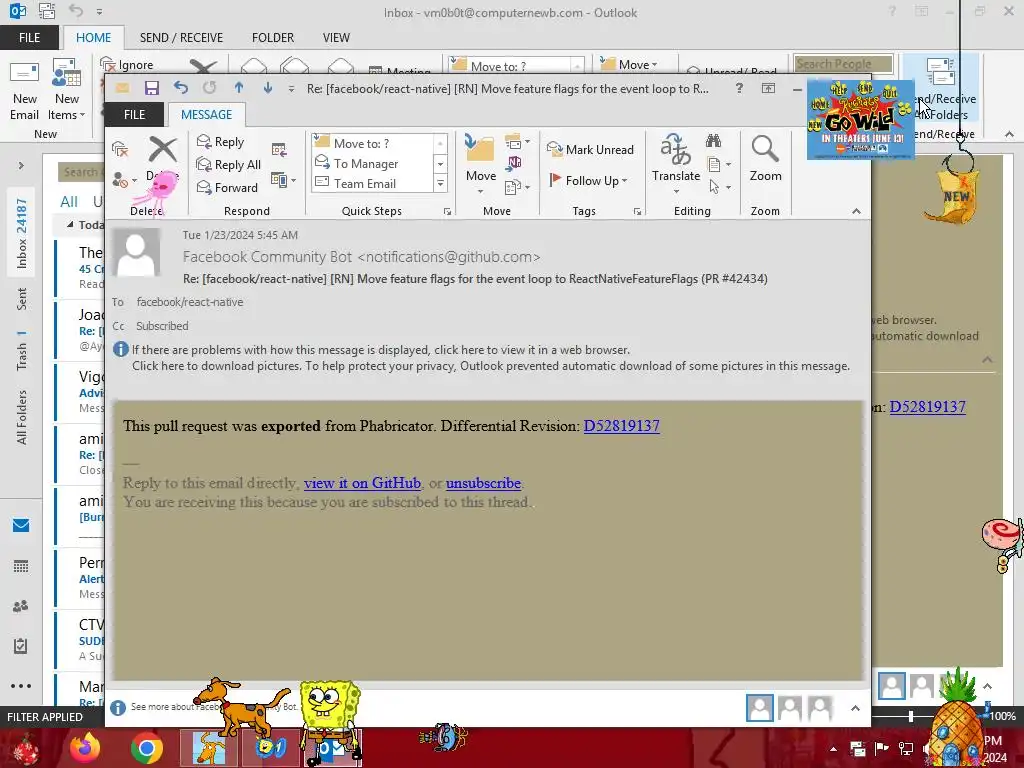This screenshot has width=1024, height=768.
Task: Select the Inbox 24187 folder
Action: 22,234
